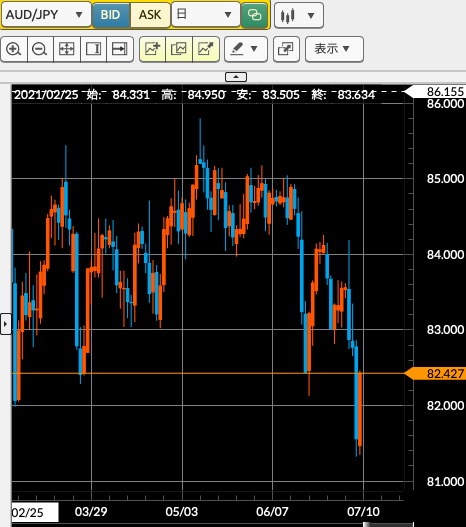Image resolution: width=466 pixels, height=527 pixels.
Task: Click the 83.000 price axis label
Action: (x=445, y=330)
